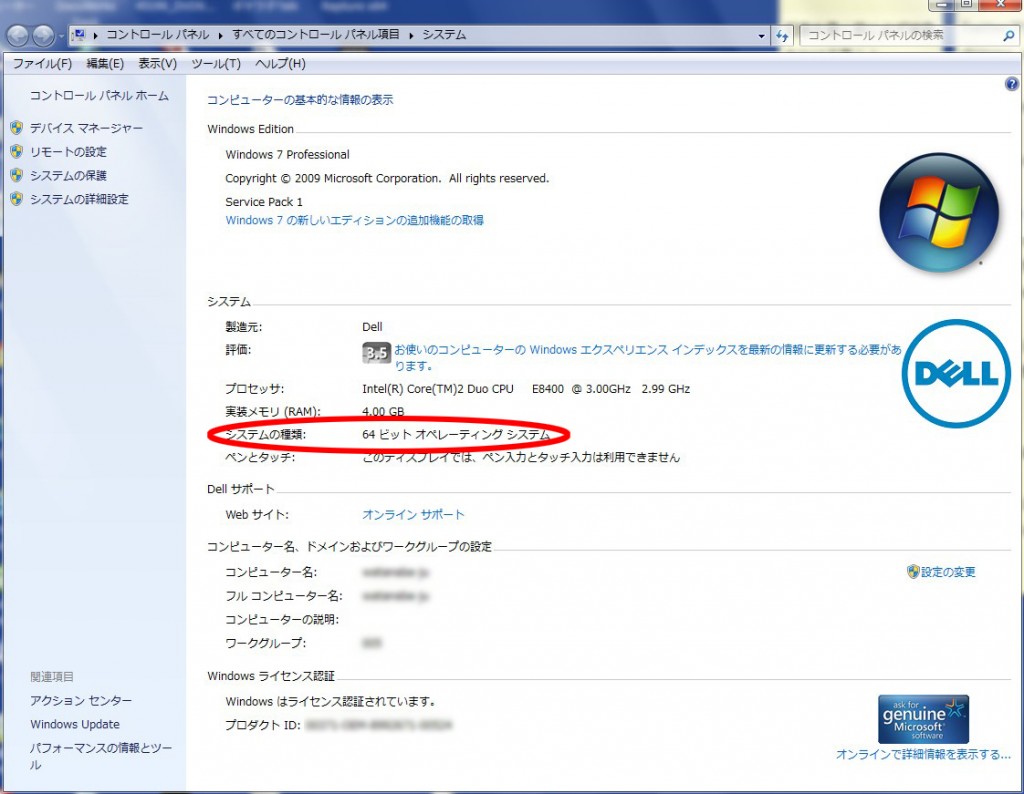Open the address bar history dropdown arrow

(761, 36)
